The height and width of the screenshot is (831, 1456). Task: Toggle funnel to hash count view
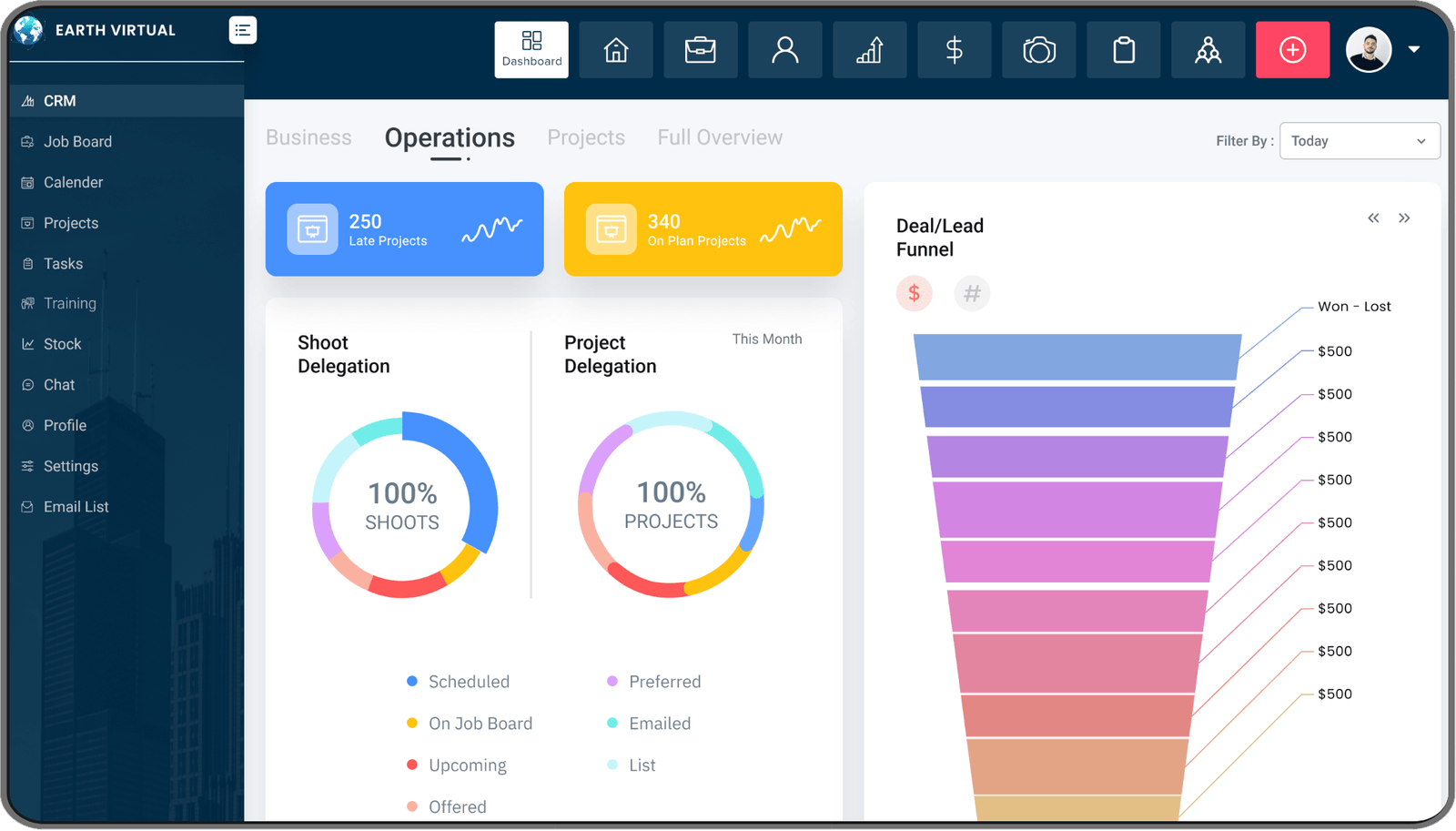(972, 293)
